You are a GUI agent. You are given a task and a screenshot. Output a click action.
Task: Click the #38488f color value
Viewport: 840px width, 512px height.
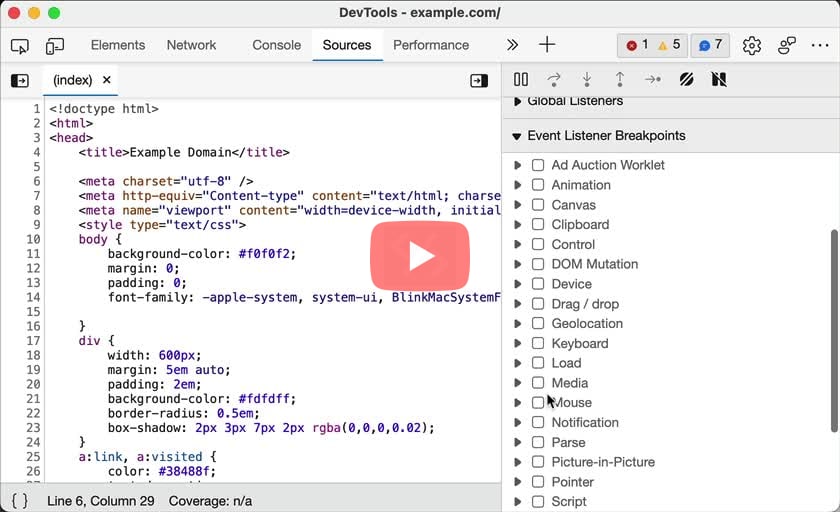[184, 471]
